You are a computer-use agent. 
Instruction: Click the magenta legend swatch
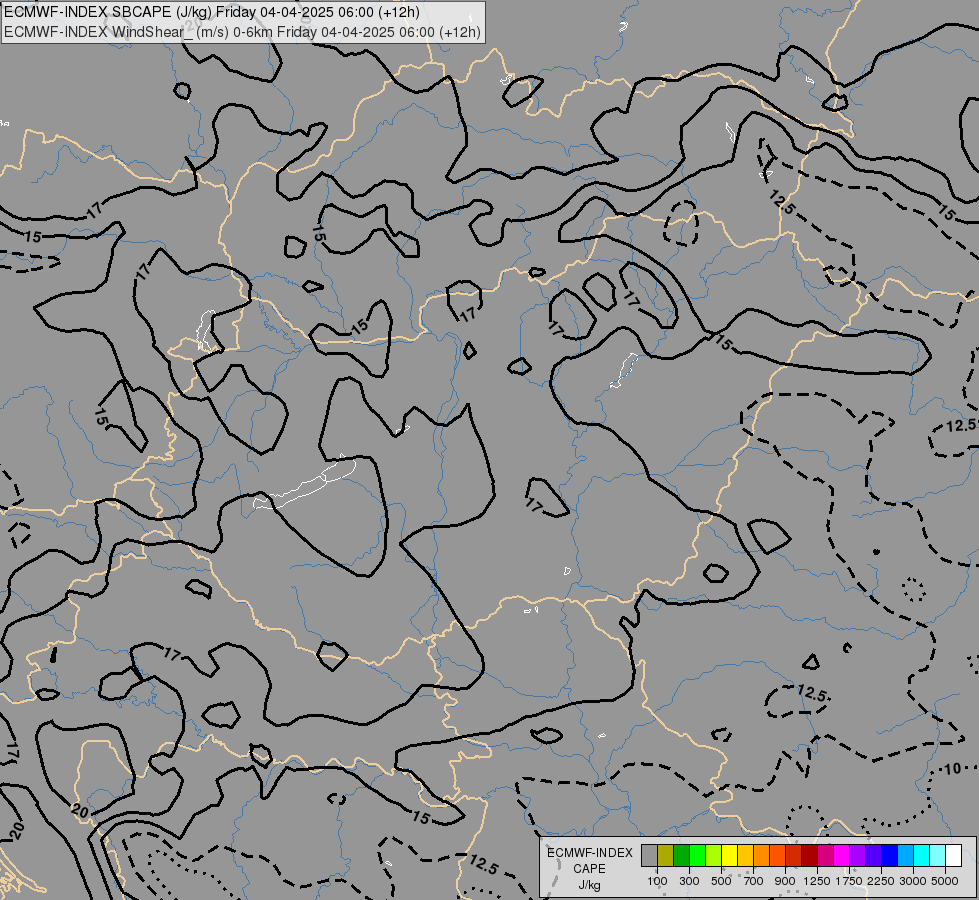842,856
